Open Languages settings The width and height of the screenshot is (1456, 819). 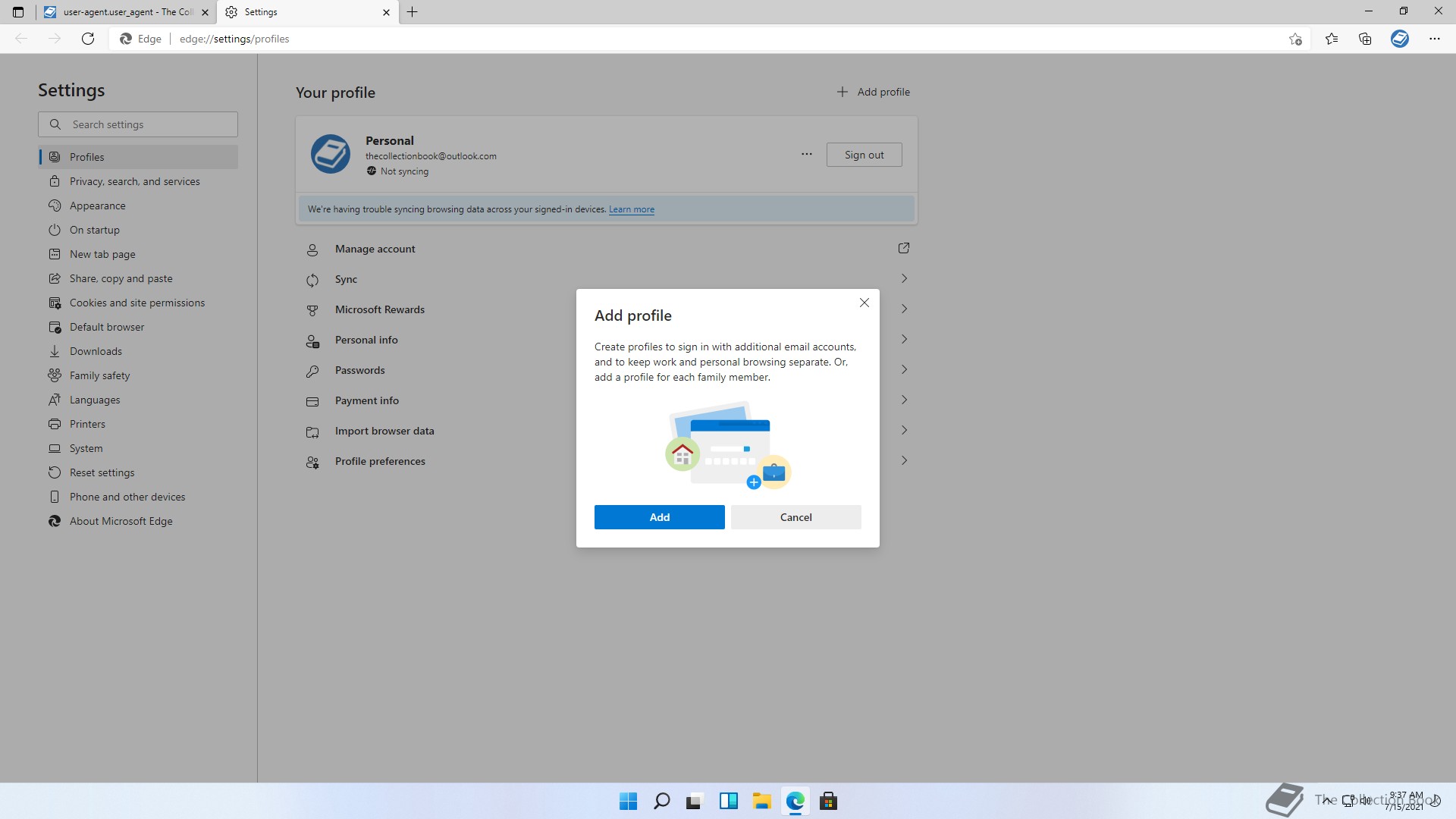click(x=138, y=400)
